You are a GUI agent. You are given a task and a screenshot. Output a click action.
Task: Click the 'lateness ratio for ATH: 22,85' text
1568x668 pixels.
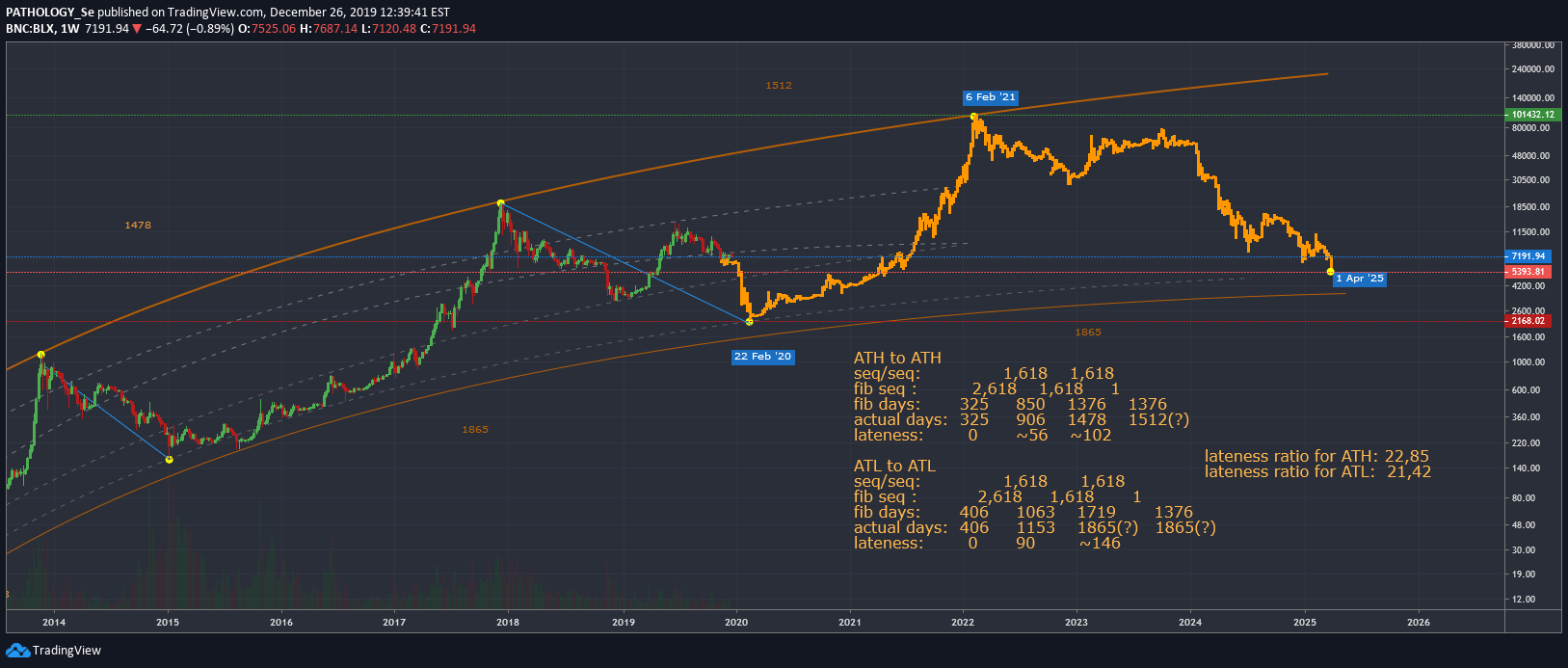[x=1316, y=456]
